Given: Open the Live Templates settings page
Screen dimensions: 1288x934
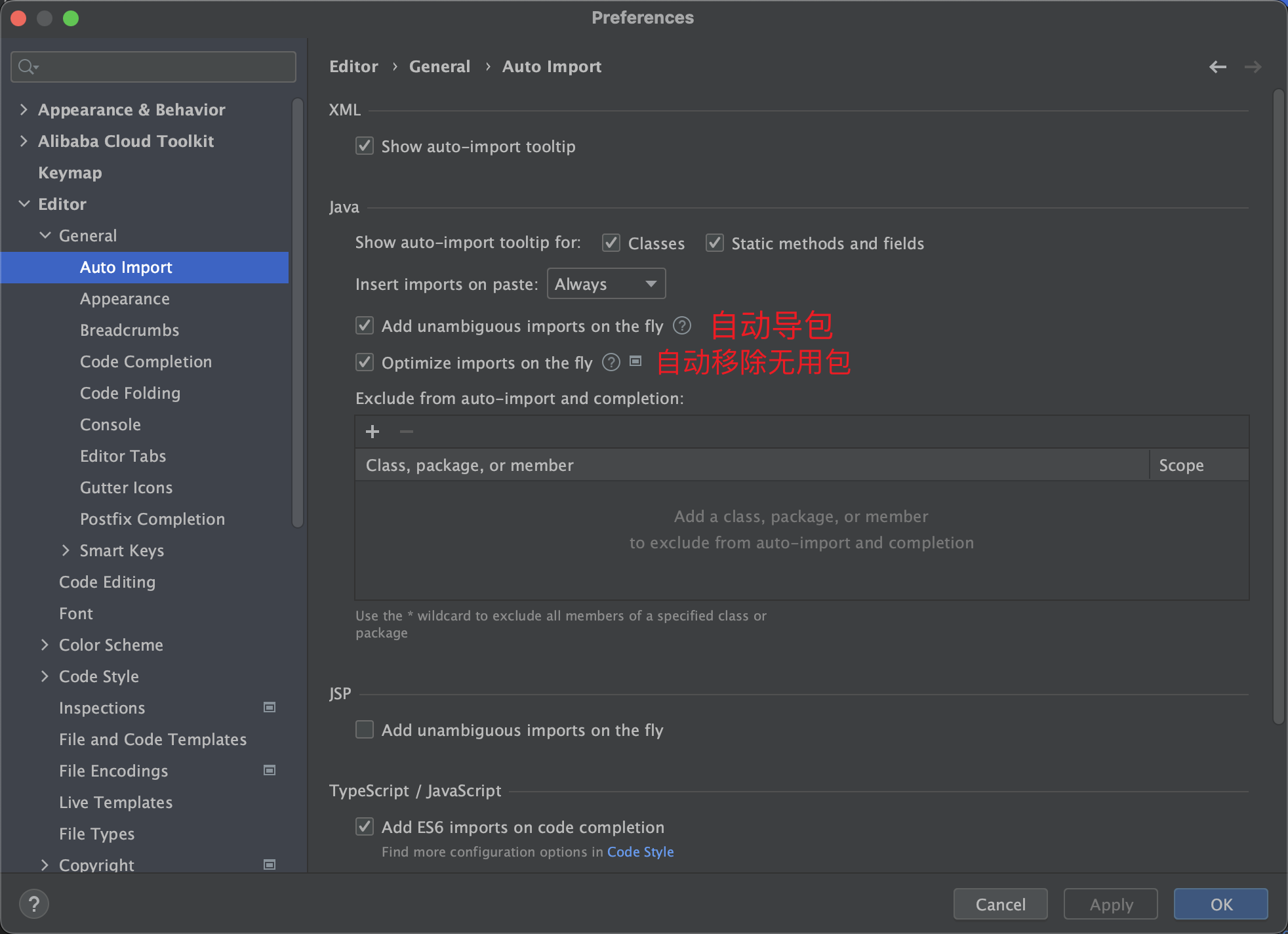Looking at the screenshot, I should 115,802.
